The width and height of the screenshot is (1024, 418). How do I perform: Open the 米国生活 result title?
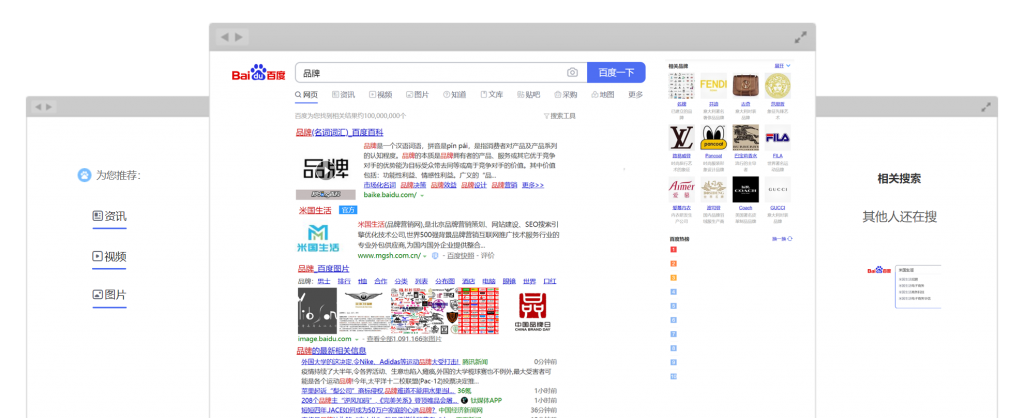click(315, 210)
